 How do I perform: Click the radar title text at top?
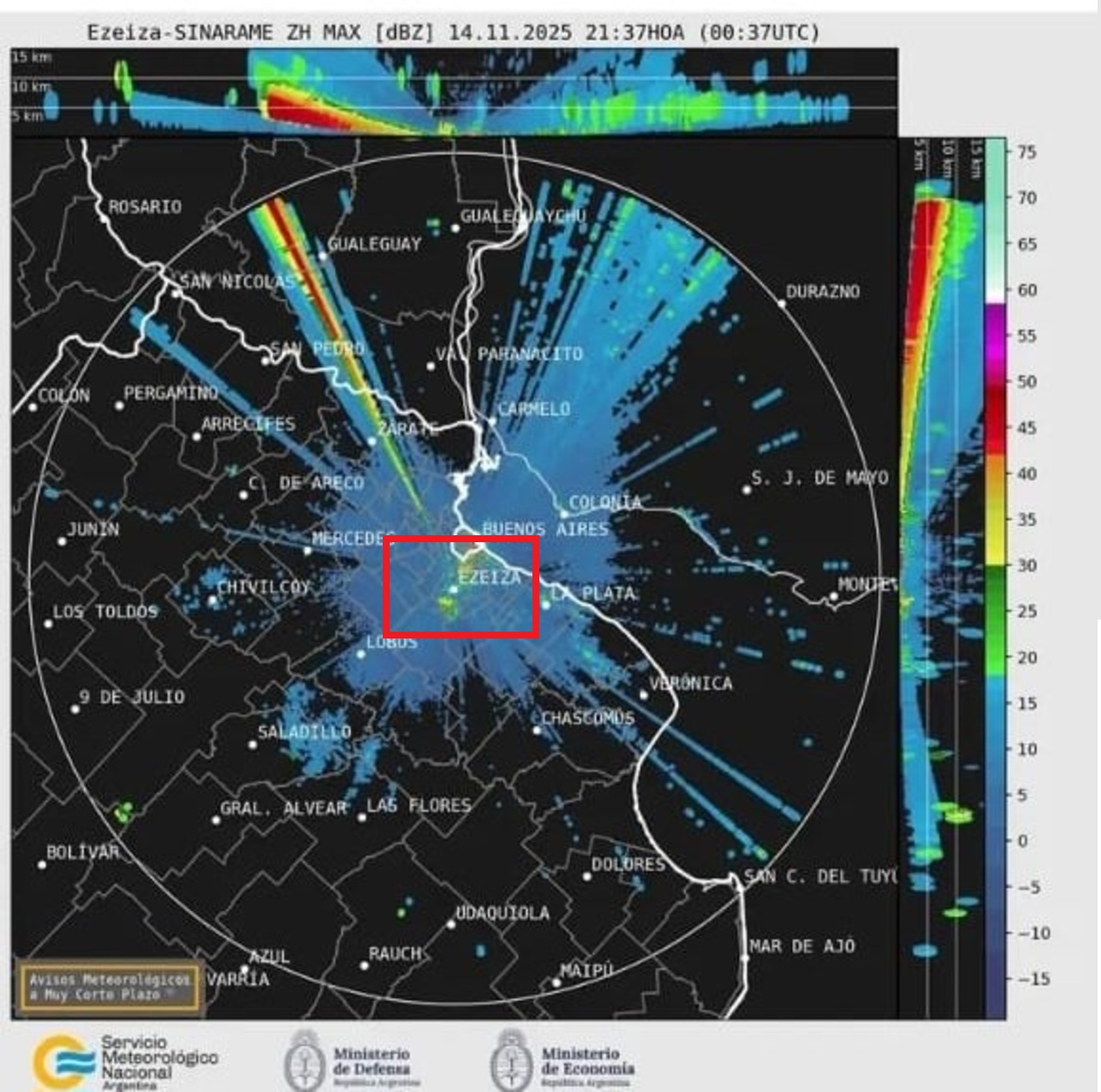tap(453, 33)
